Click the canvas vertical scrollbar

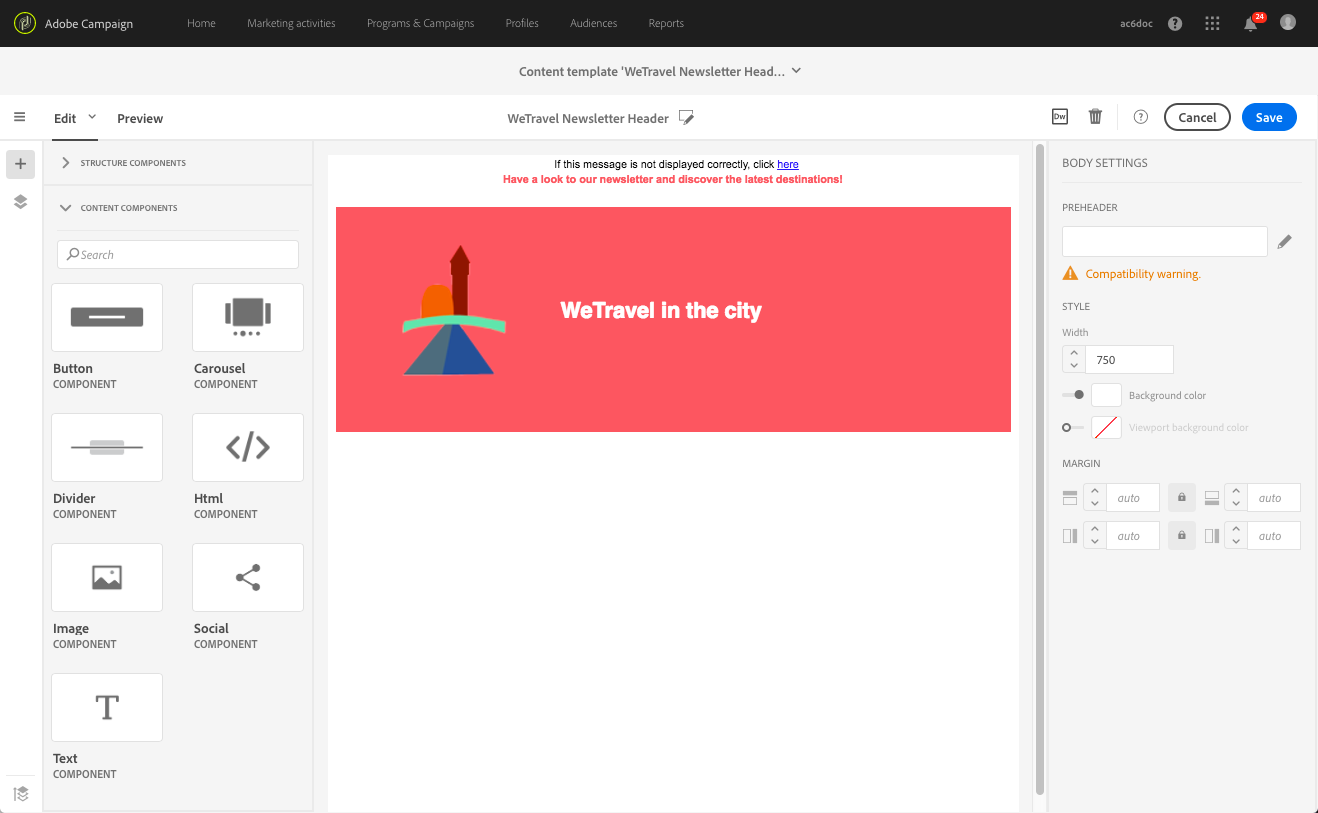(x=1040, y=470)
